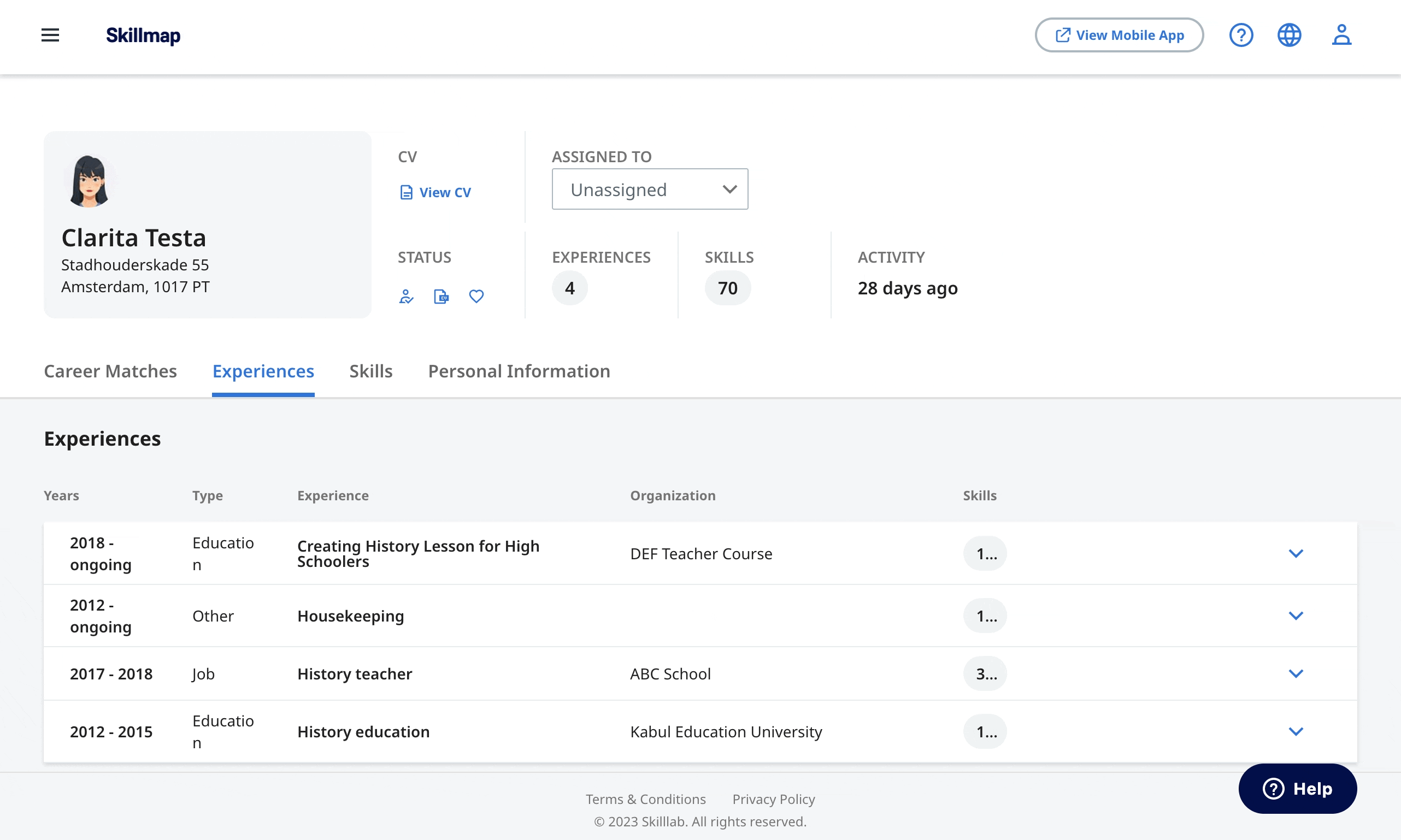Click the floating Help button

[x=1297, y=789]
